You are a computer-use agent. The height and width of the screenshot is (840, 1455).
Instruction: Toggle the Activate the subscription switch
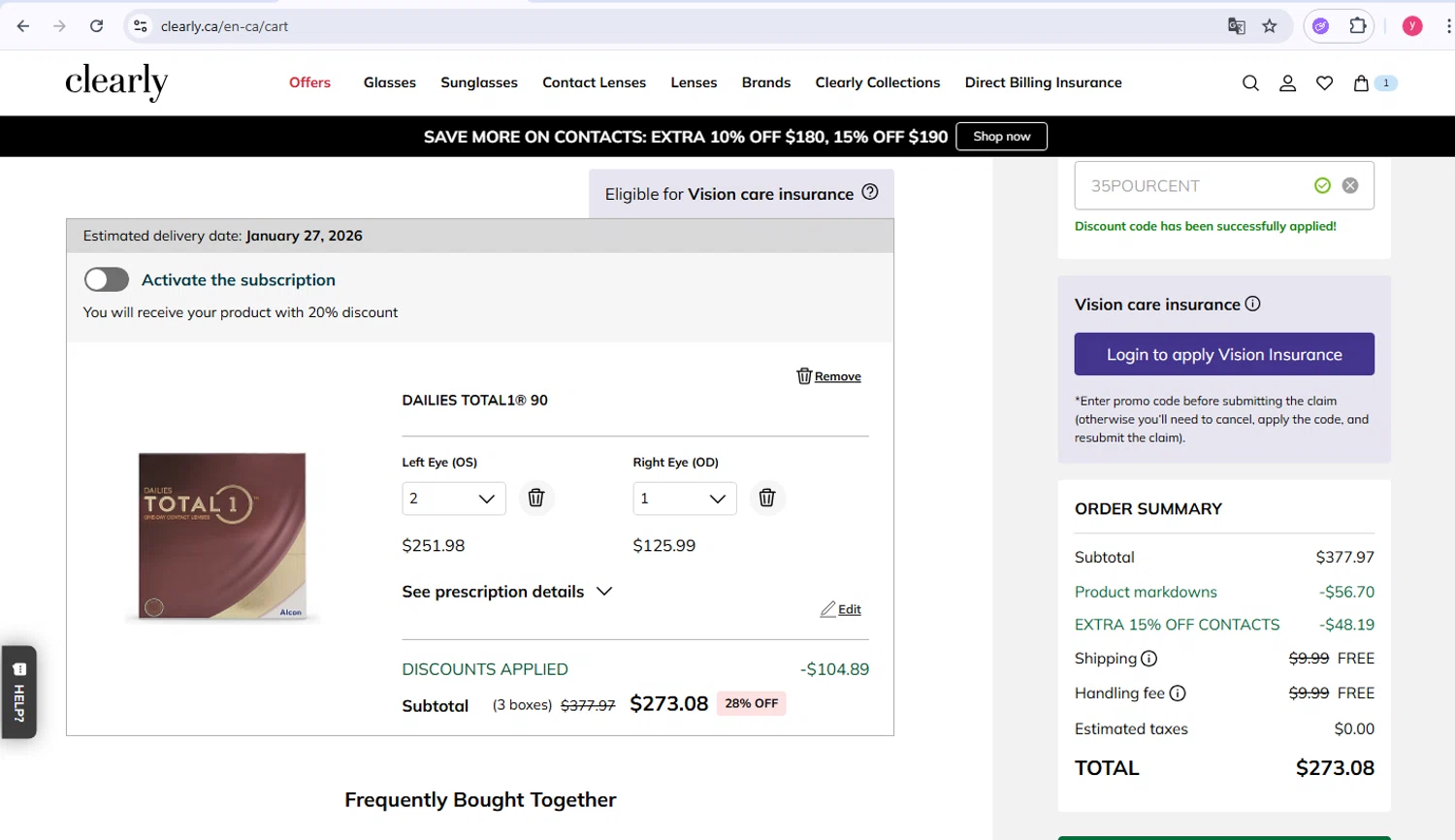point(107,279)
